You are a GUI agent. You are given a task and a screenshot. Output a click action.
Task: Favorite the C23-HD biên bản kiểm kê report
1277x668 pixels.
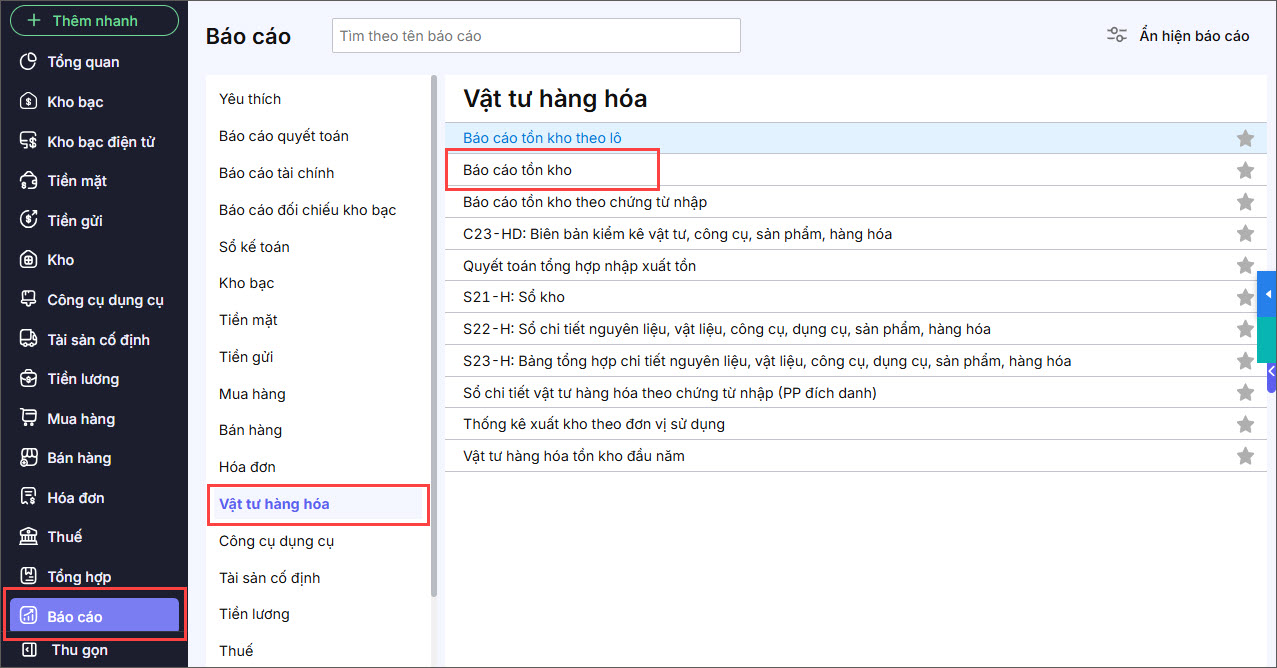[1245, 234]
